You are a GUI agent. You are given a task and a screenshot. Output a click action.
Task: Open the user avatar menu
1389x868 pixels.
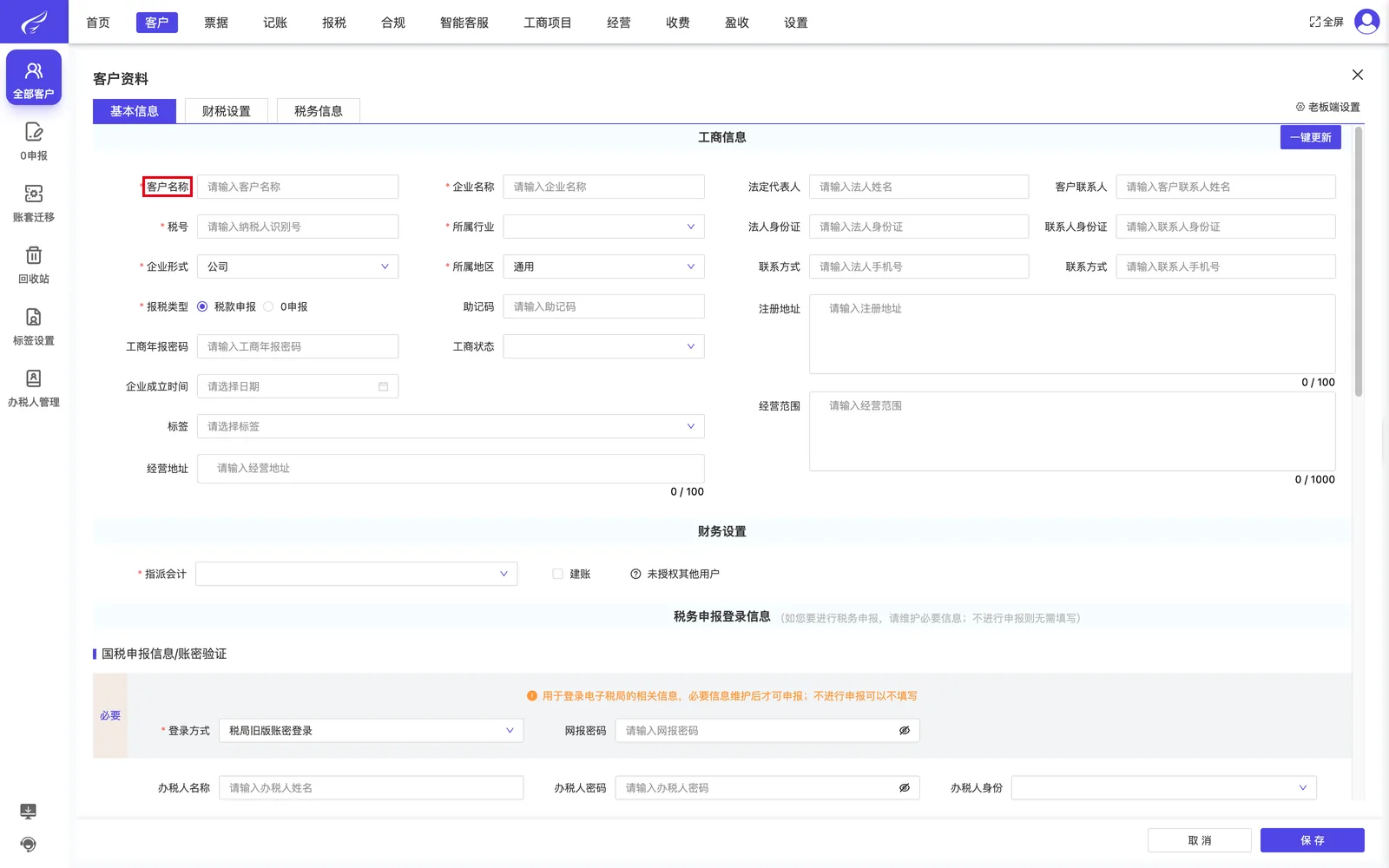click(1366, 22)
